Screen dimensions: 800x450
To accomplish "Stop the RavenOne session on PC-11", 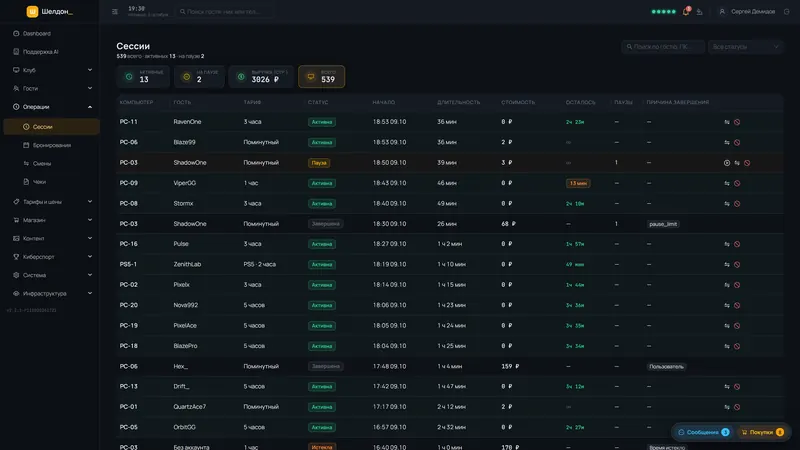I will click(737, 122).
